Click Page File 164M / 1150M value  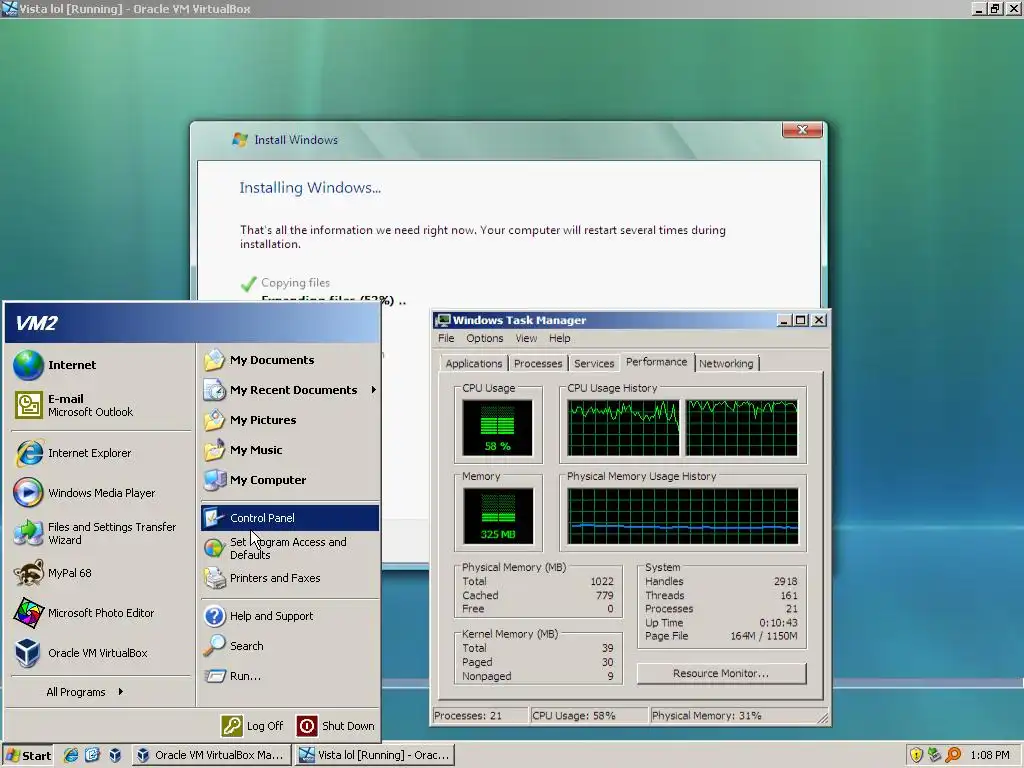[763, 636]
